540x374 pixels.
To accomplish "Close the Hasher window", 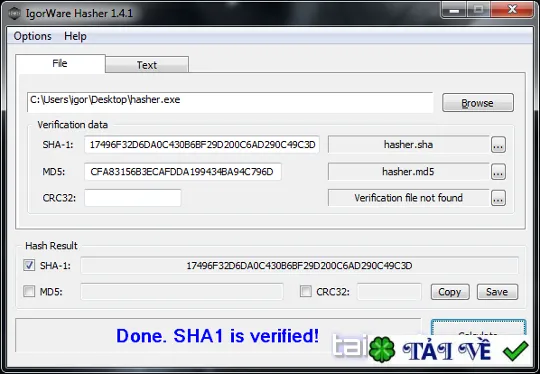I will tap(512, 10).
